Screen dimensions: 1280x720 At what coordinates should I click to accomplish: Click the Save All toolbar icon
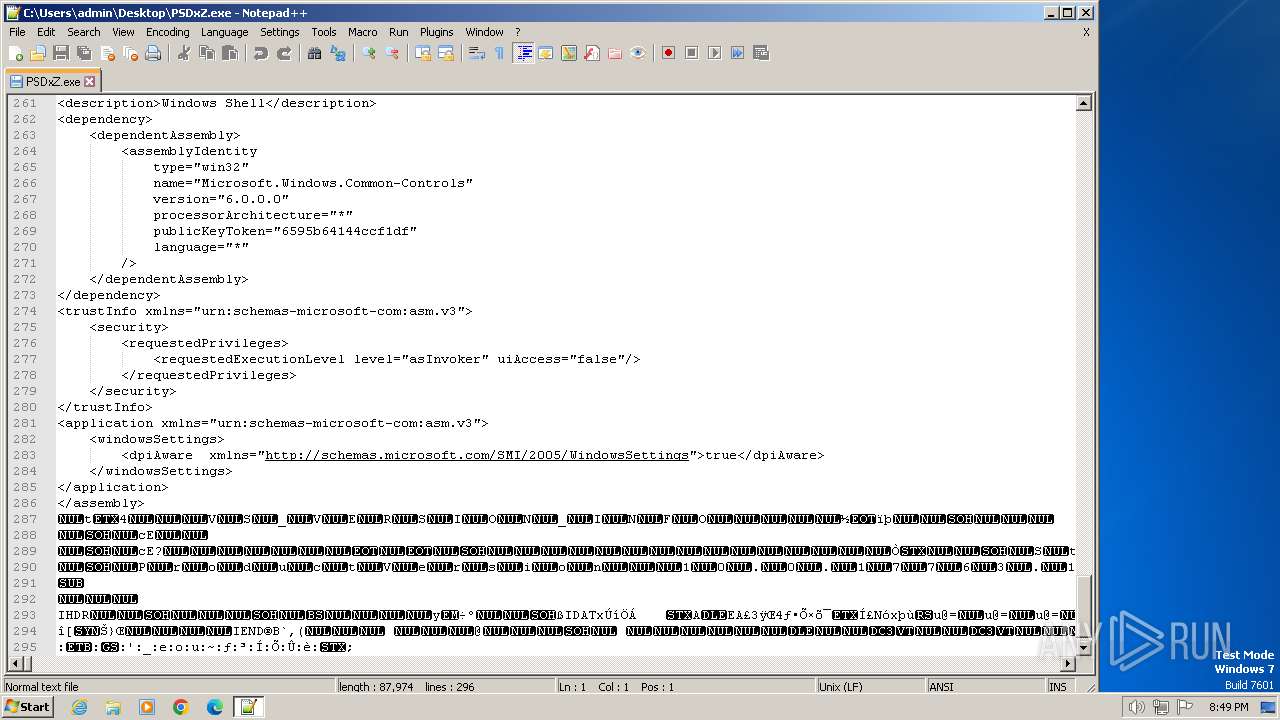click(x=84, y=53)
